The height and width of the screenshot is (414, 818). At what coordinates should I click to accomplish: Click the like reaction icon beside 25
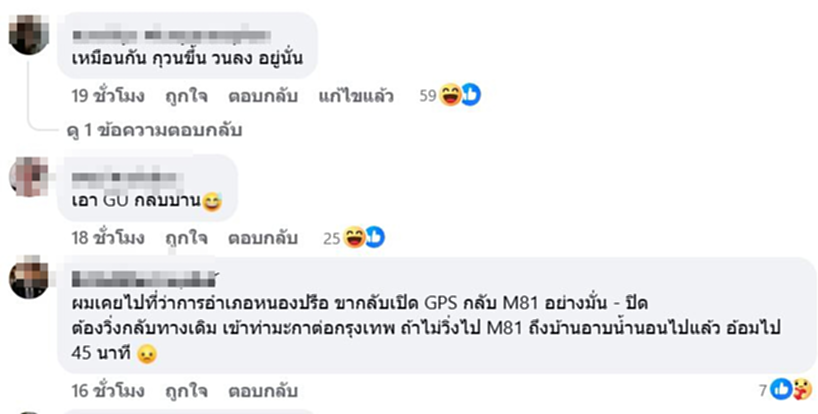(x=375, y=238)
